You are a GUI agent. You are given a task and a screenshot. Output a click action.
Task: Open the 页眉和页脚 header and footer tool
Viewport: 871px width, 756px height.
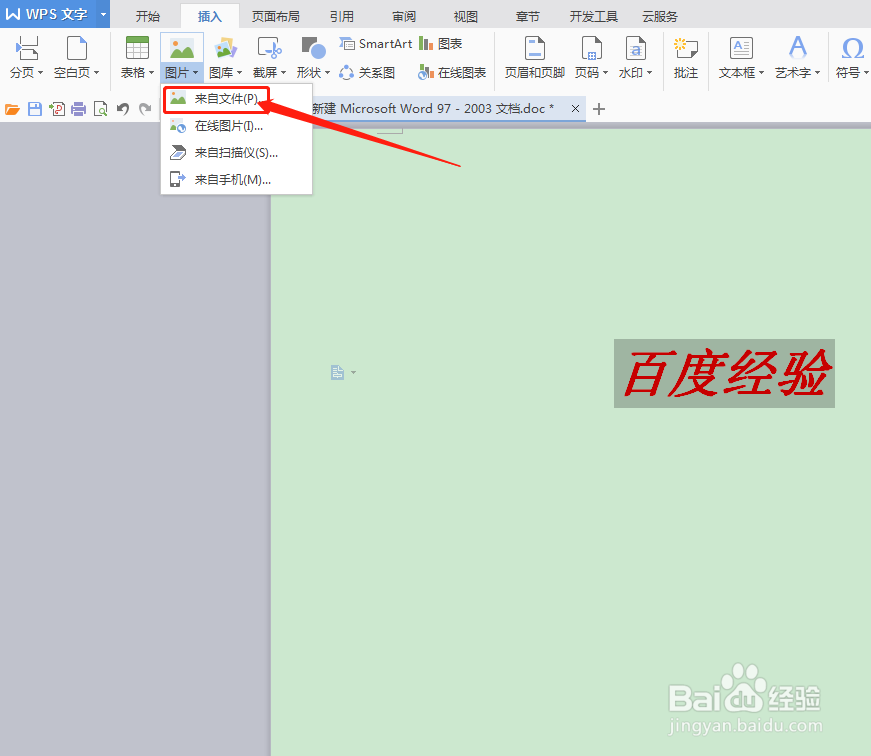click(x=533, y=55)
